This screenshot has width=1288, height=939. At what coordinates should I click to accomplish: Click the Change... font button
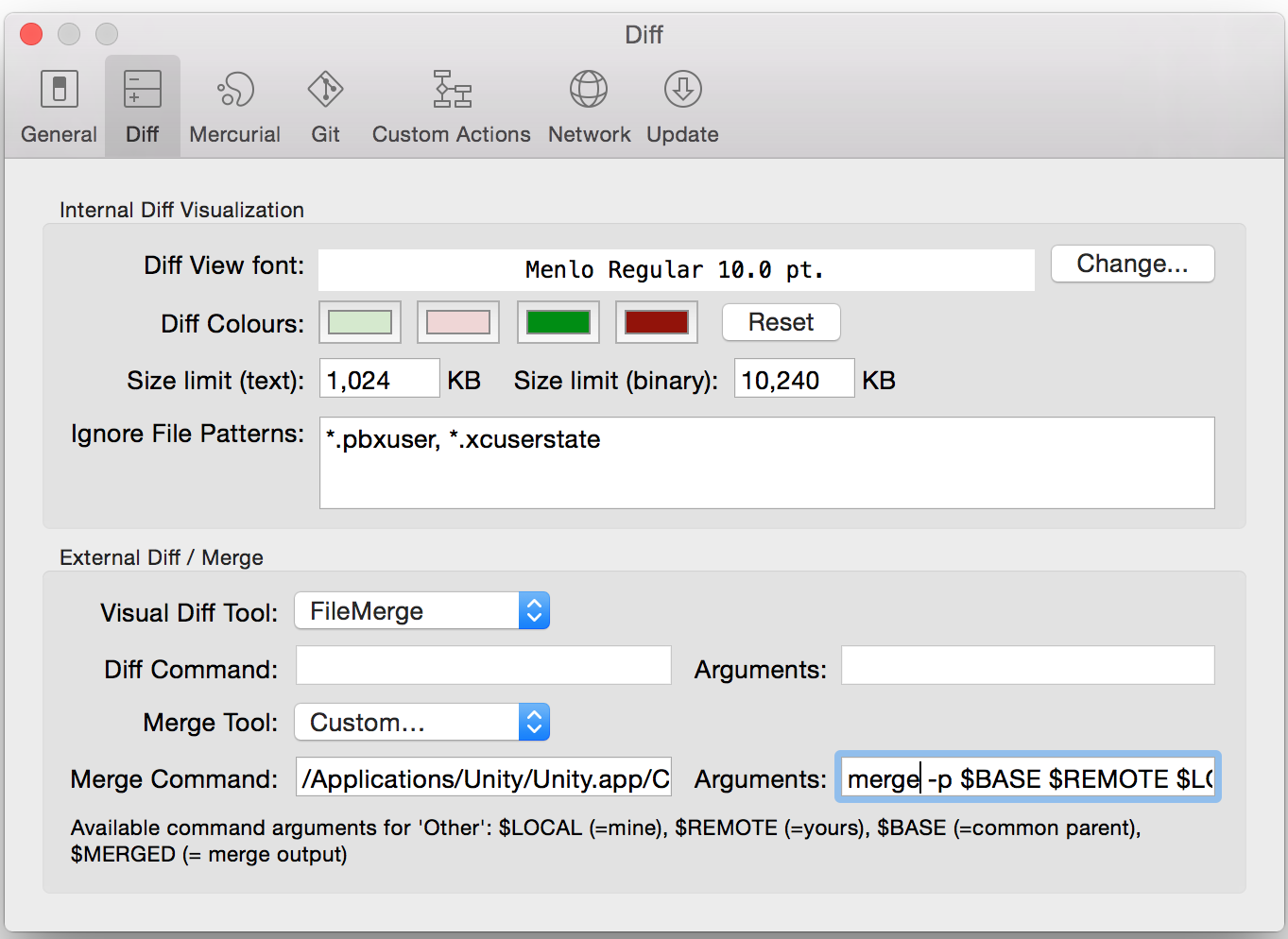(1132, 264)
